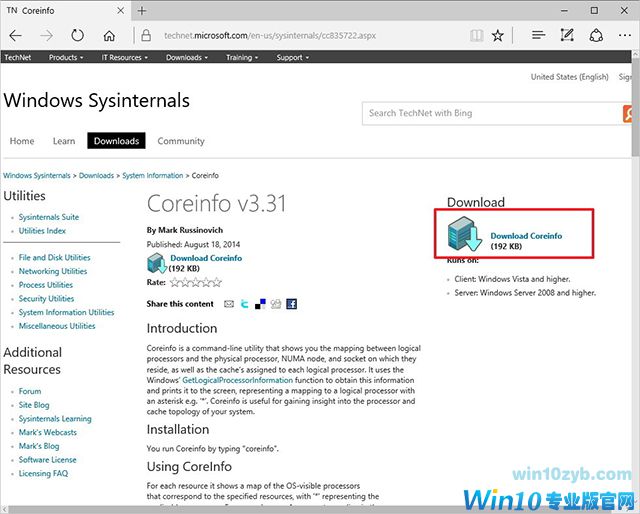Go to browser Home page icon
The image size is (640, 514).
(x=109, y=35)
